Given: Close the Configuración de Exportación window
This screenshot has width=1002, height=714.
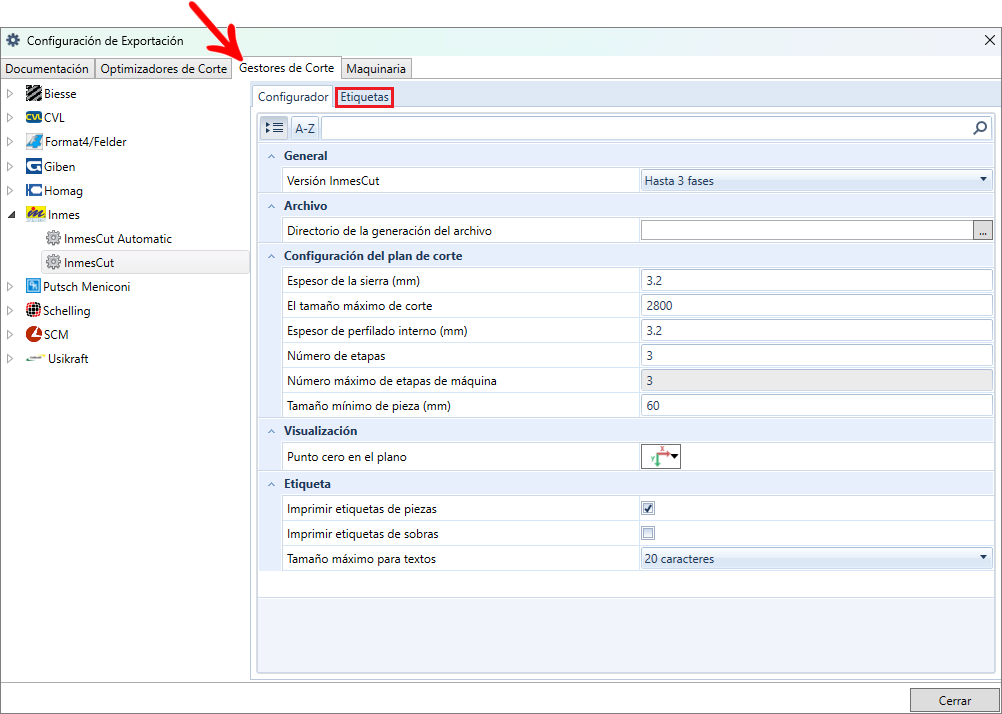Looking at the screenshot, I should coord(989,40).
